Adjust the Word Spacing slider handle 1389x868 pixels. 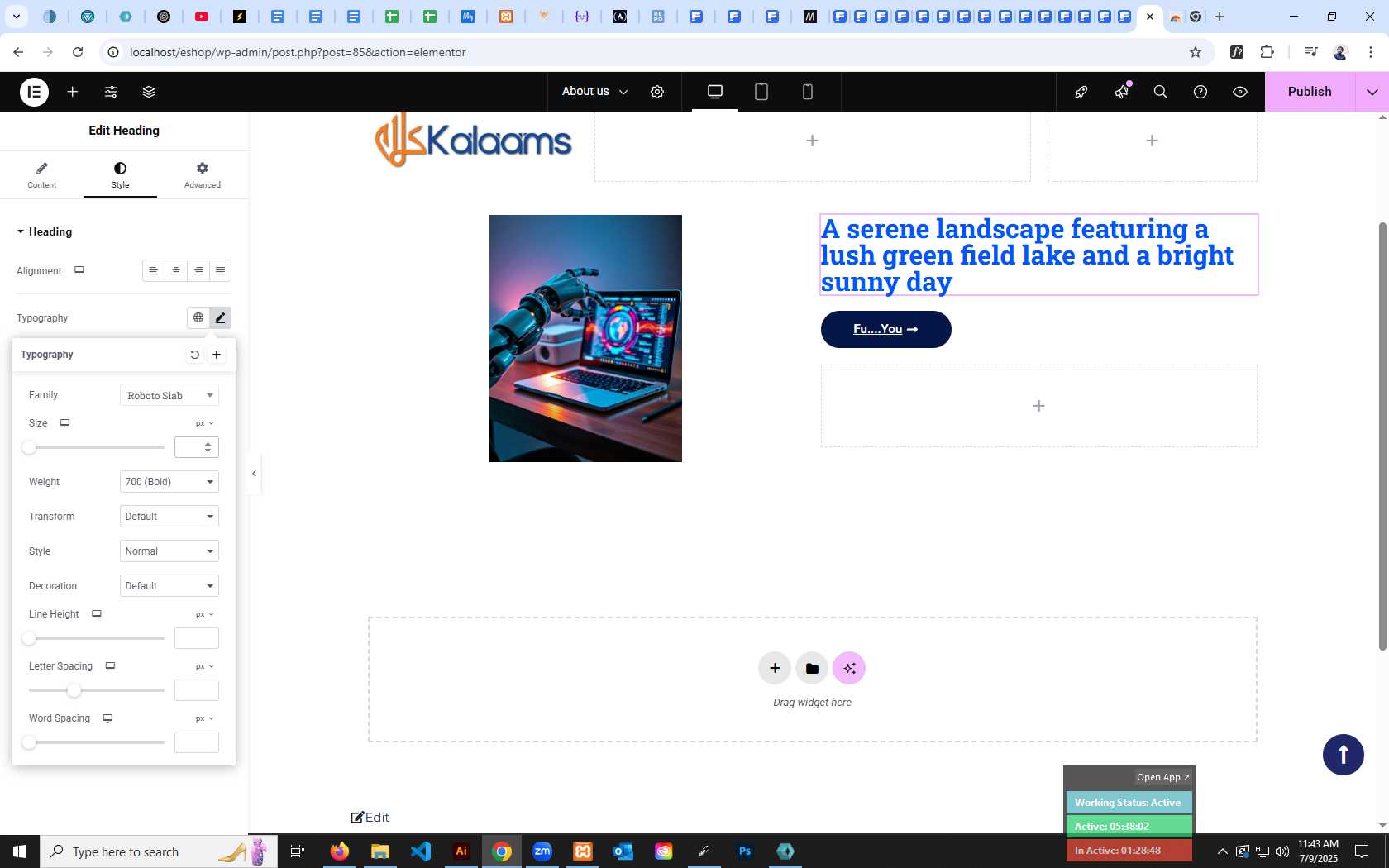click(29, 742)
